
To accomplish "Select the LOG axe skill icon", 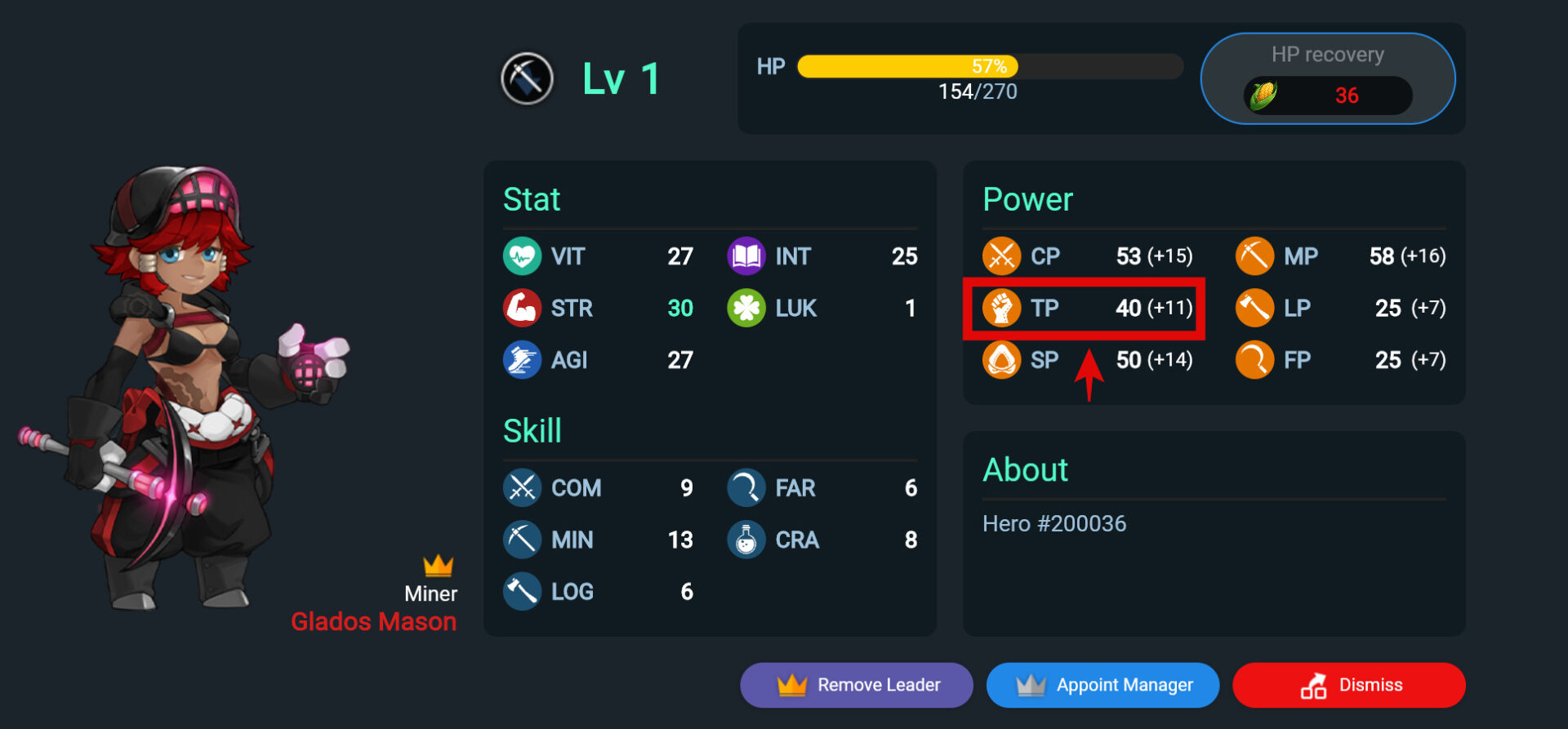I will pos(522,592).
